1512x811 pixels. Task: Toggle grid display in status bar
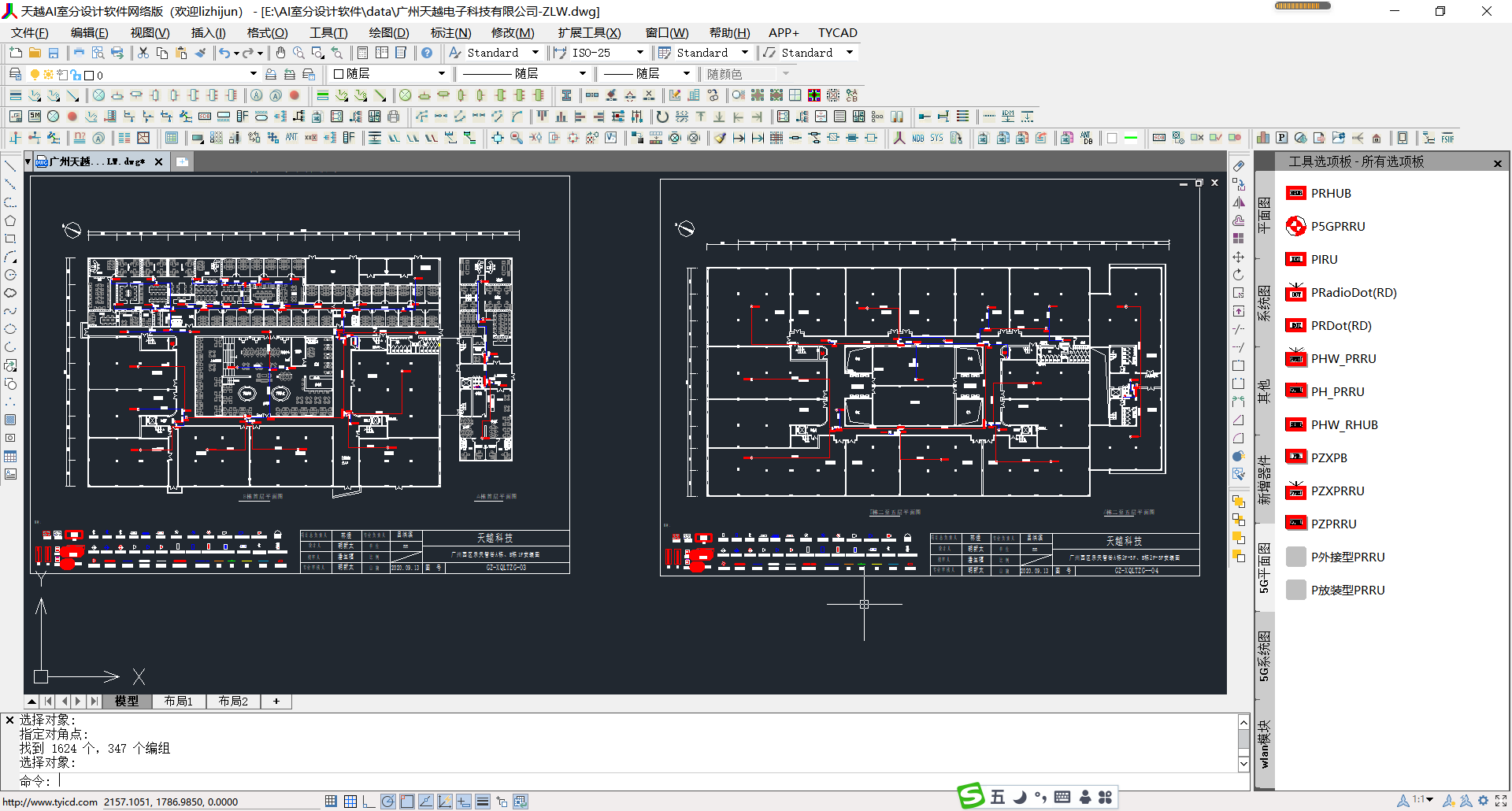click(x=350, y=802)
